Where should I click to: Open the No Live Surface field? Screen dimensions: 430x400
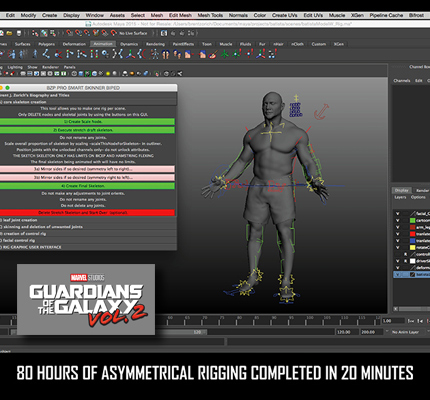(x=133, y=33)
